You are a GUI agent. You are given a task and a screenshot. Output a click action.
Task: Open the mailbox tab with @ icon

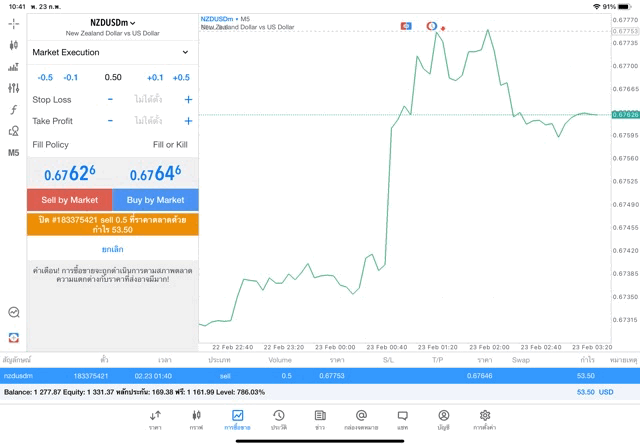361,420
